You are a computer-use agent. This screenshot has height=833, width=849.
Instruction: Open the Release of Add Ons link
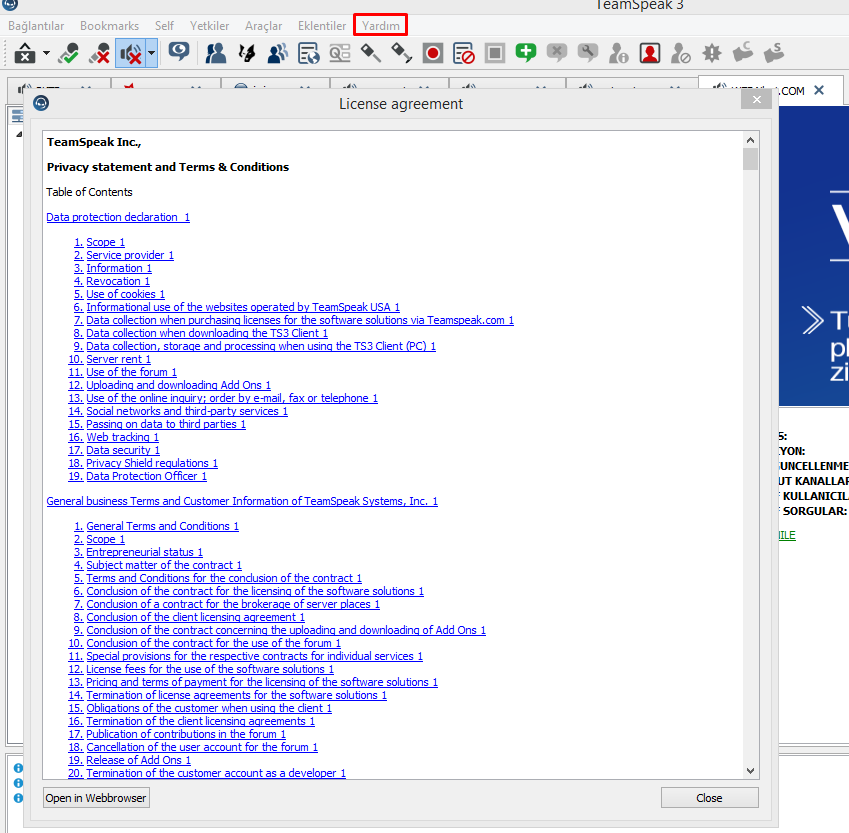(139, 760)
